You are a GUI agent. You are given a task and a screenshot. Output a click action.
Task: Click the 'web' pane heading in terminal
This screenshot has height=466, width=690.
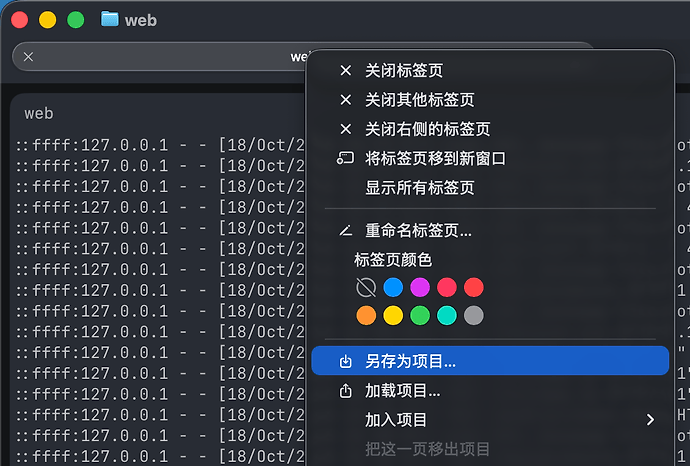click(x=39, y=114)
